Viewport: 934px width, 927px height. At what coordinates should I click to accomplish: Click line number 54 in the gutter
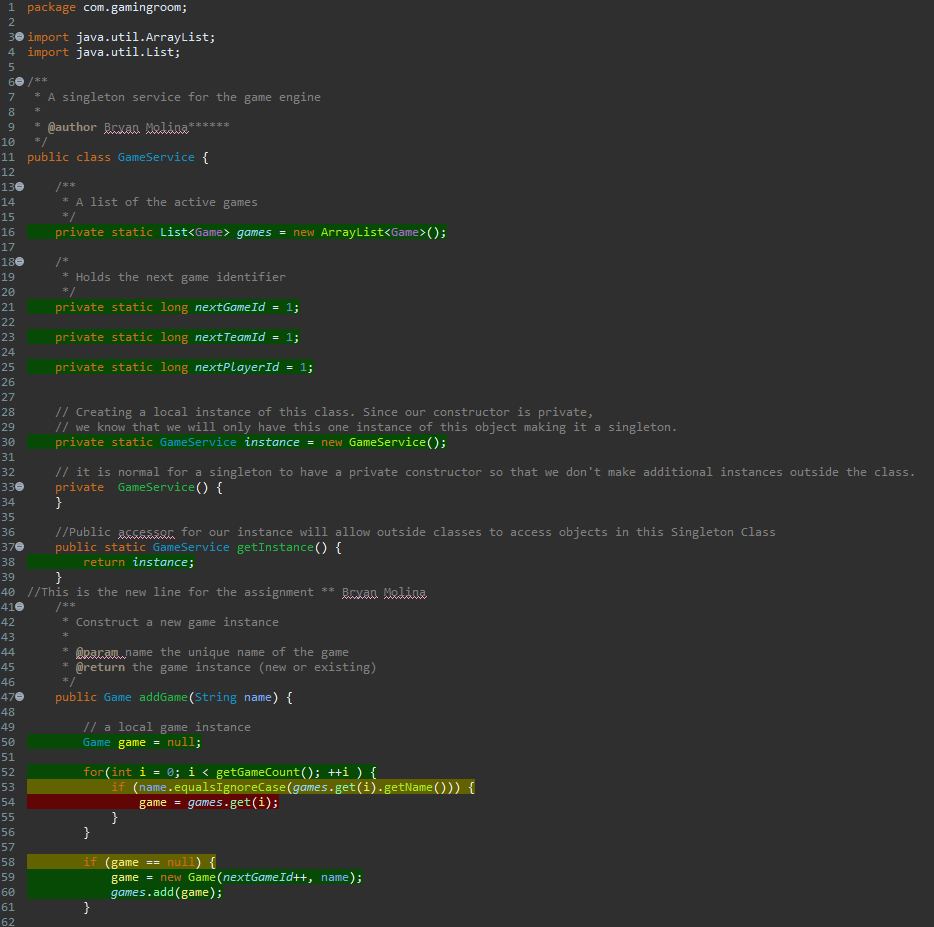[8, 802]
